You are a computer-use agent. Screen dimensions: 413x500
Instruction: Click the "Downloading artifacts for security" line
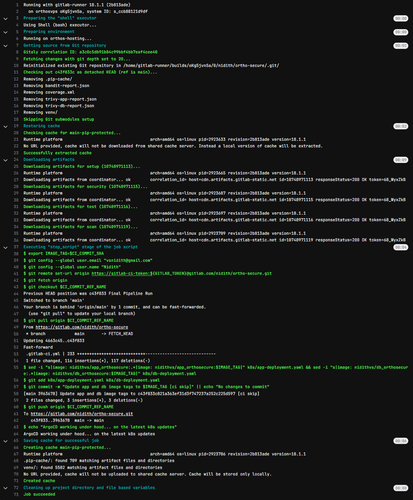[85, 187]
